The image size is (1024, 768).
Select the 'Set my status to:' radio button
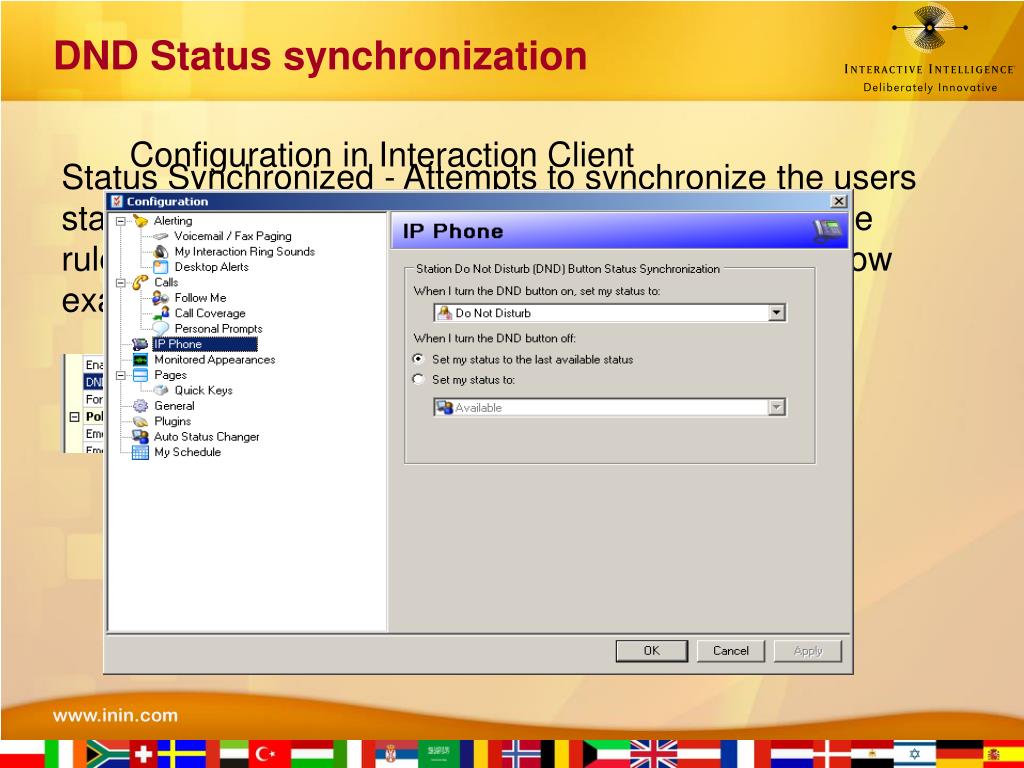coord(419,379)
